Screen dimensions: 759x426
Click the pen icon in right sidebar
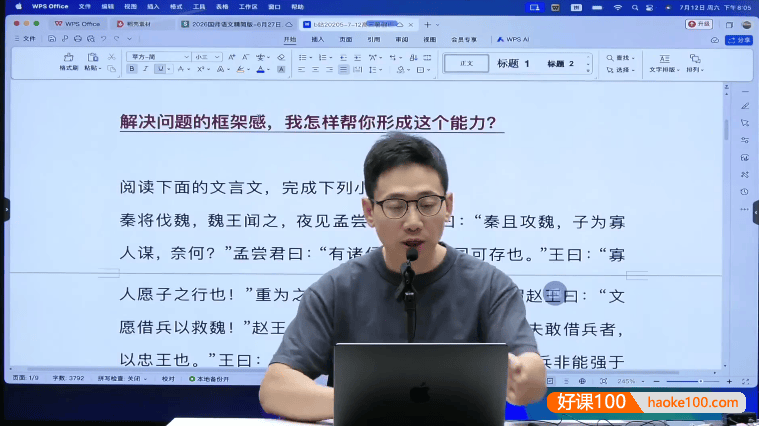pyautogui.click(x=744, y=106)
